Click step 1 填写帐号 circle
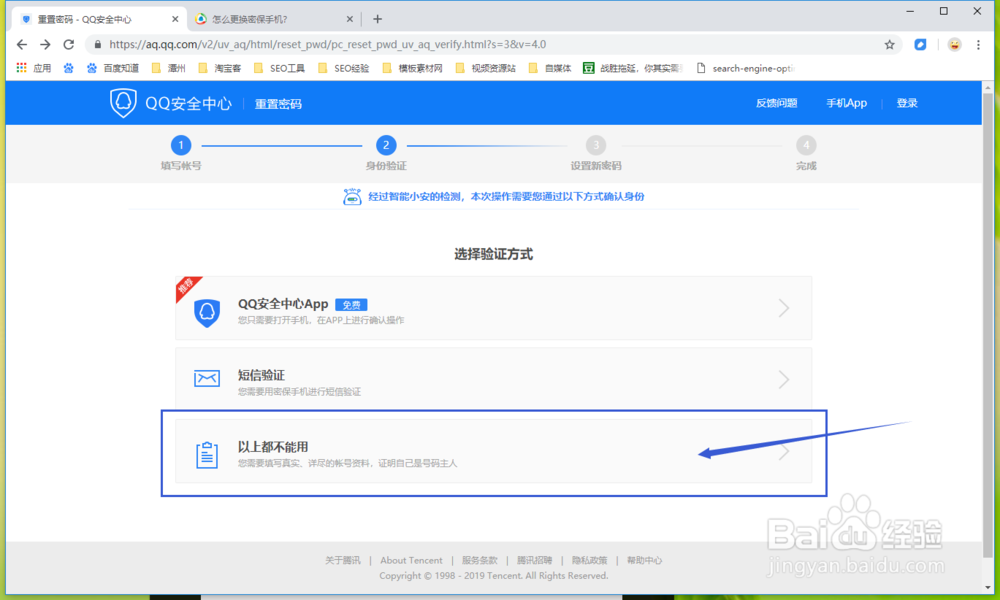The height and width of the screenshot is (600, 1000). 180,145
